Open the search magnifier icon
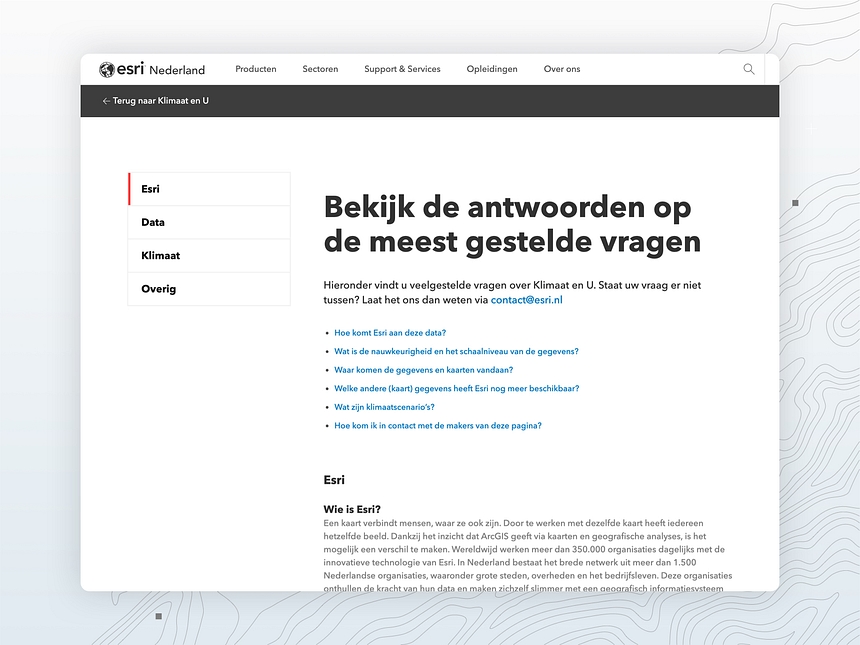Viewport: 860px width, 645px height. [749, 69]
